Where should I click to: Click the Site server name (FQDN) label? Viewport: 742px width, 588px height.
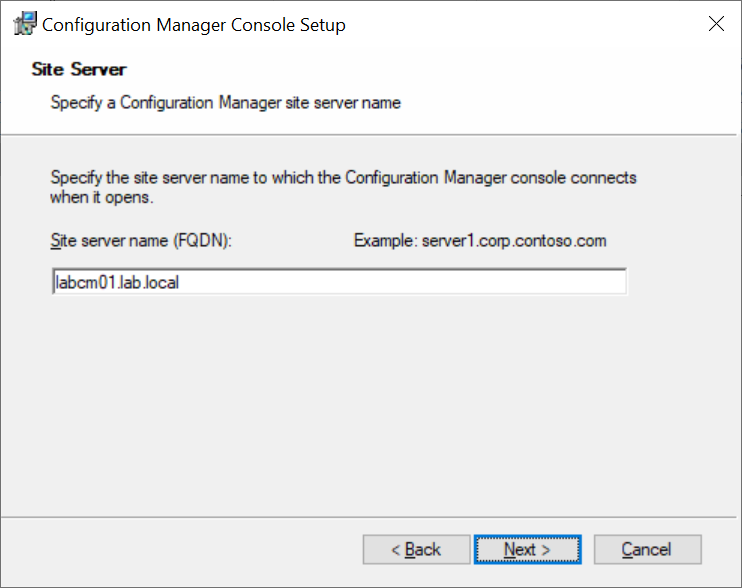[x=141, y=241]
